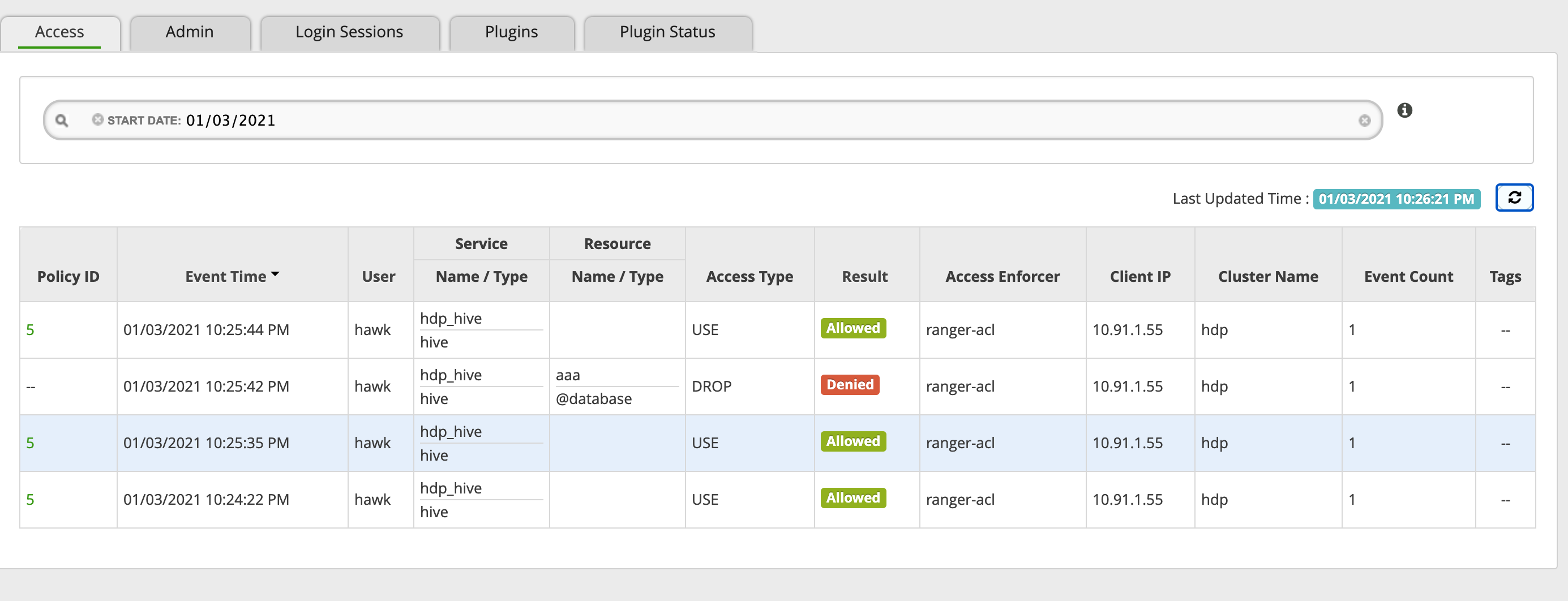Open policy 5 link for 10:25:35 PM event
Image resolution: width=1568 pixels, height=601 pixels.
(x=31, y=443)
